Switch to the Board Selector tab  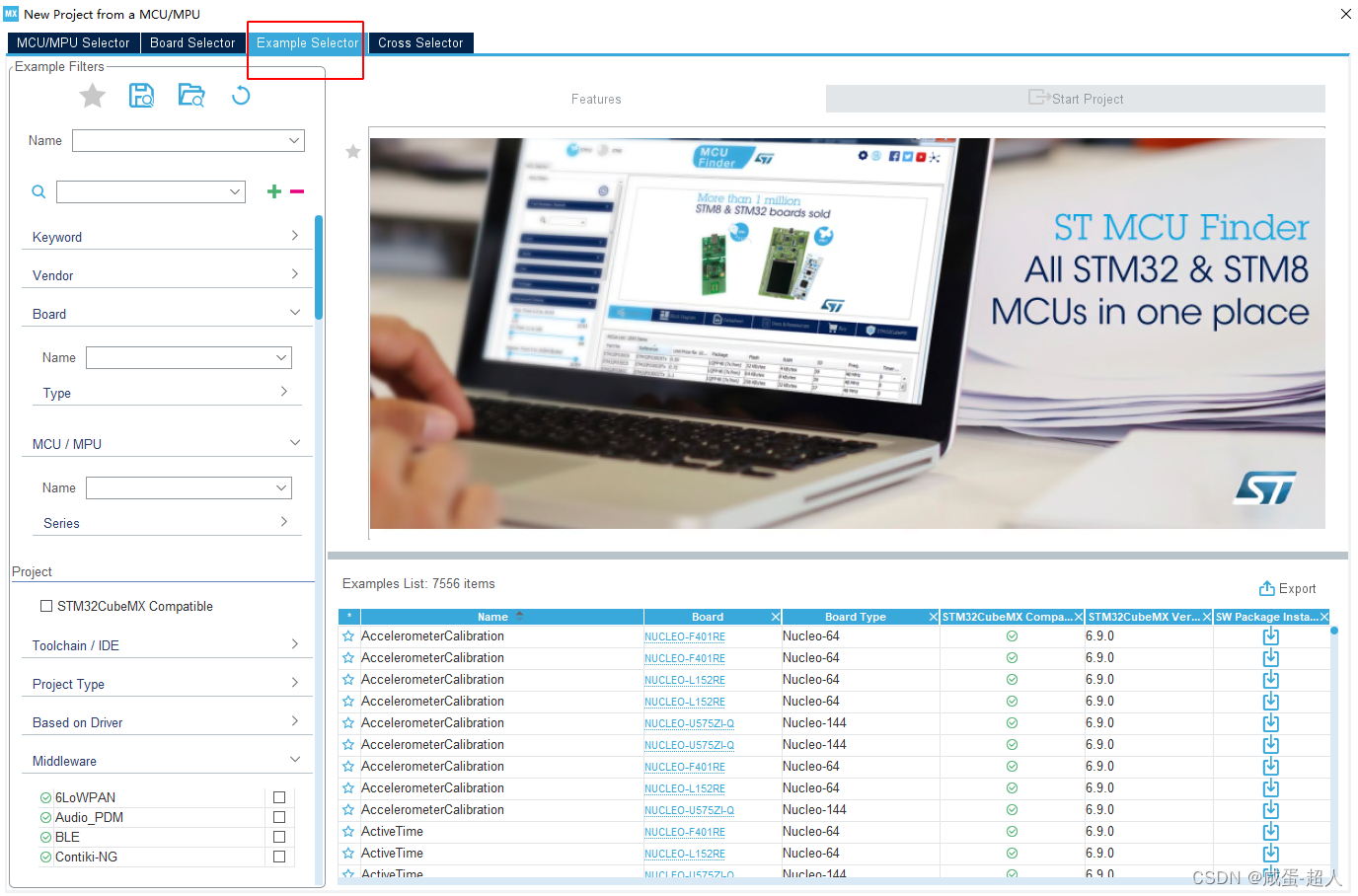tap(192, 42)
